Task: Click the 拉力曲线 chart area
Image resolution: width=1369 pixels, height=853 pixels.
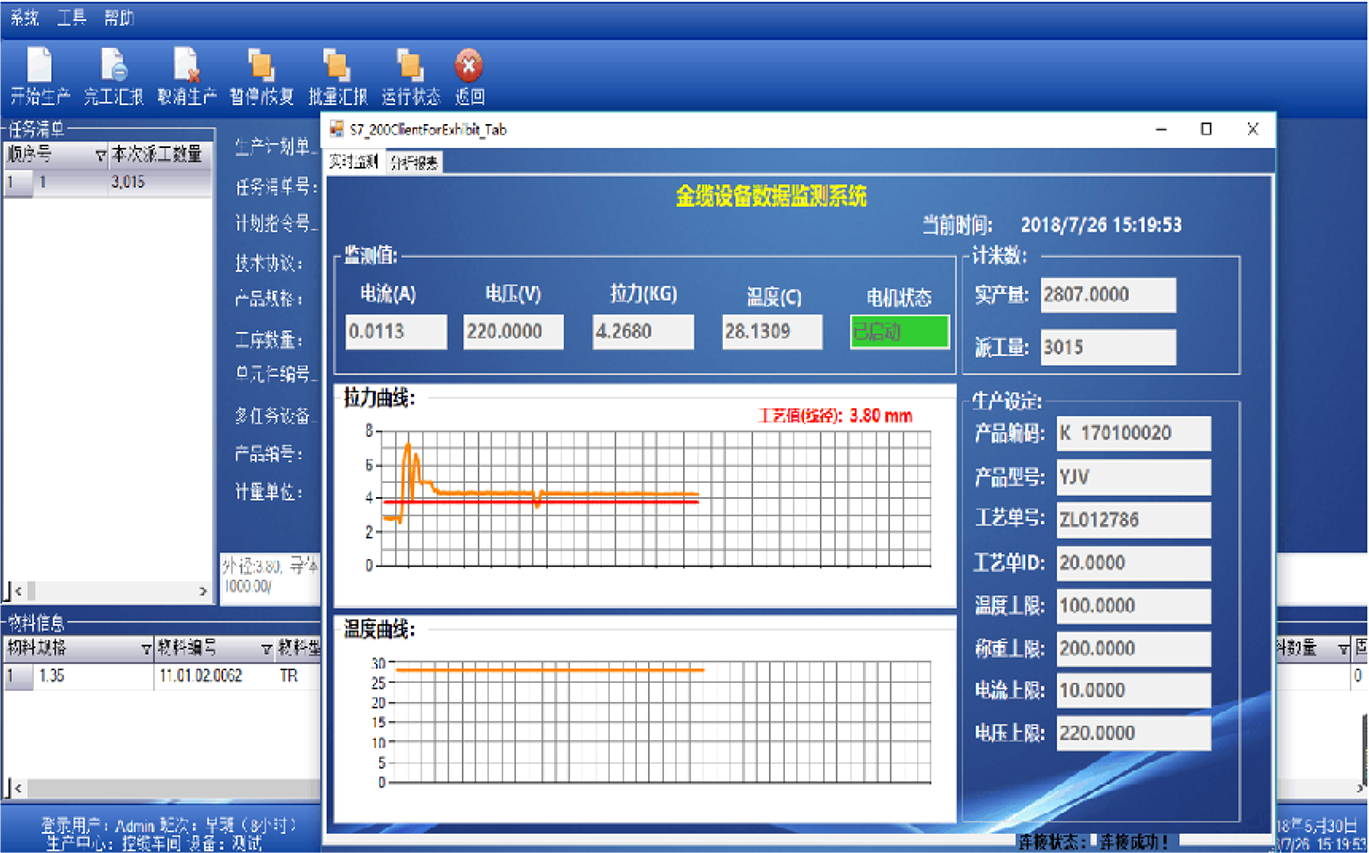Action: click(x=645, y=495)
